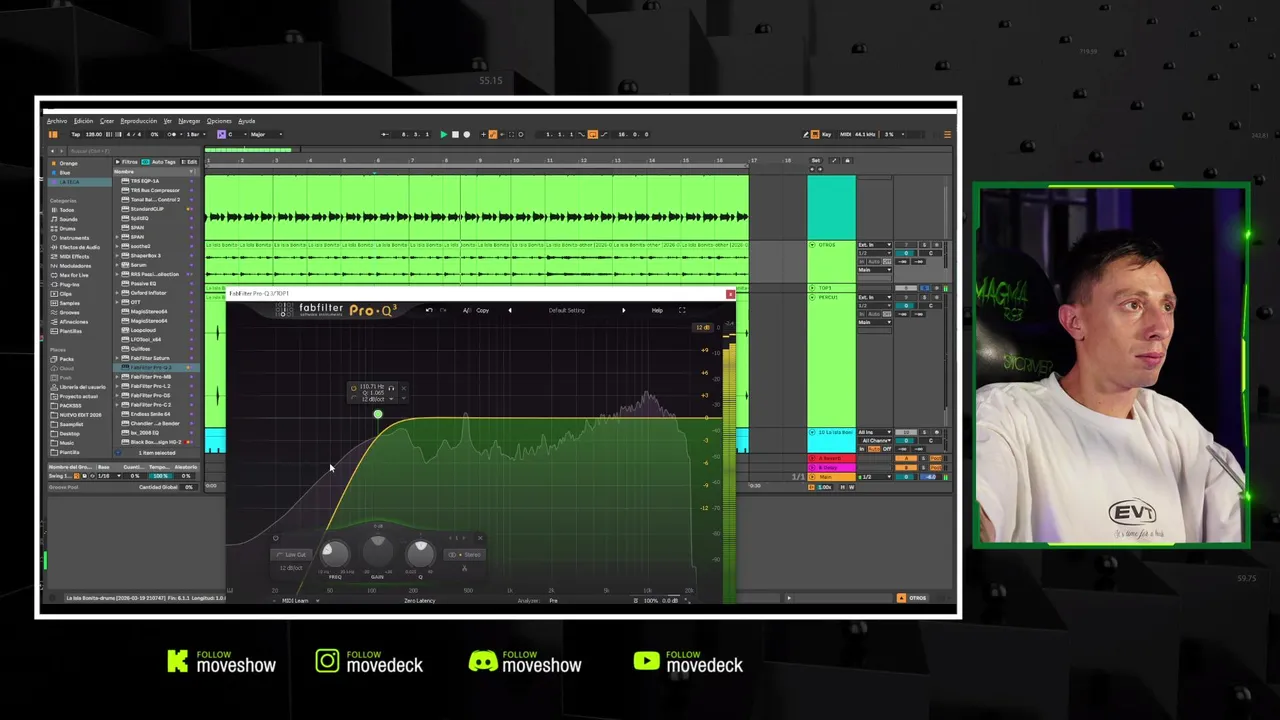Open the Edición menu
The height and width of the screenshot is (720, 1280).
pyautogui.click(x=83, y=121)
